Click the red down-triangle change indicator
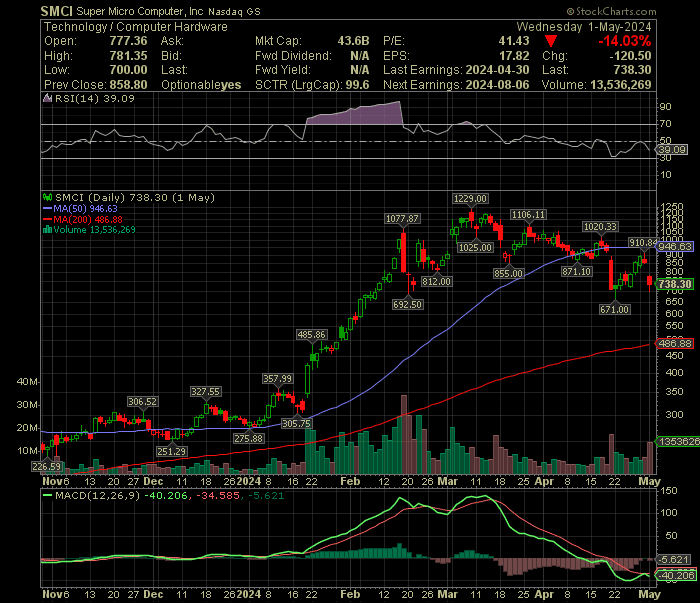The image size is (700, 603). 551,42
